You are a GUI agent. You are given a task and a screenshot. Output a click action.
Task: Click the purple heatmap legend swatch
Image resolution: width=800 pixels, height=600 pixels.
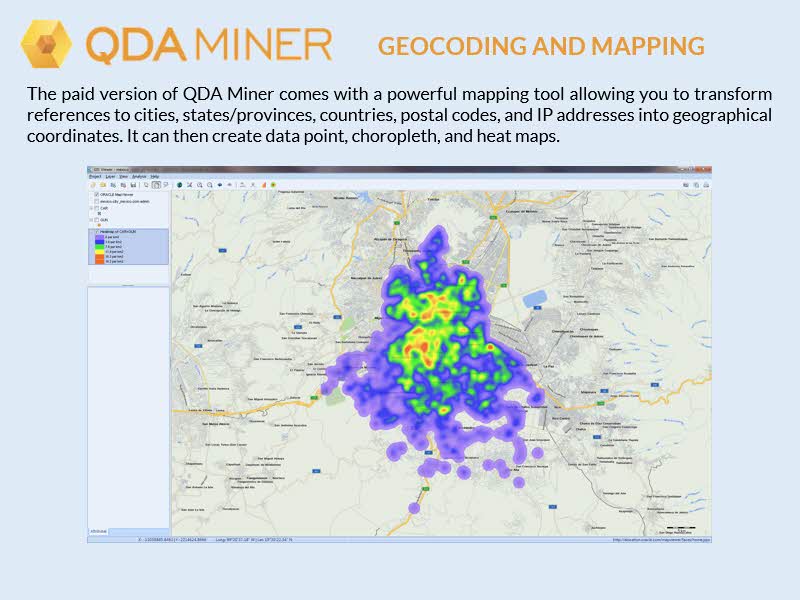point(99,237)
